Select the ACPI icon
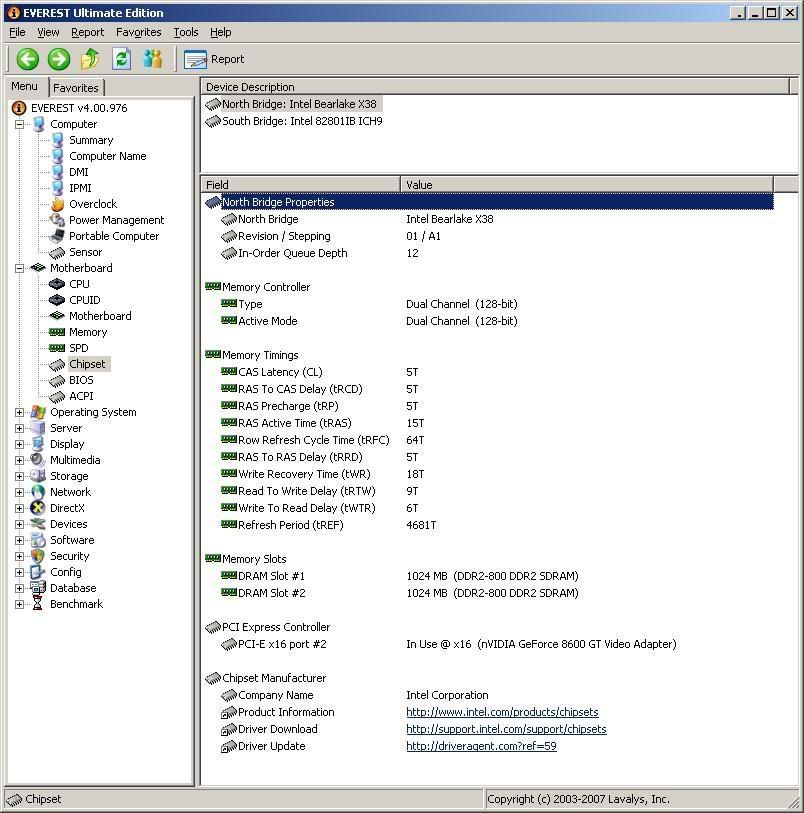Viewport: 804px width, 813px height. (x=57, y=397)
